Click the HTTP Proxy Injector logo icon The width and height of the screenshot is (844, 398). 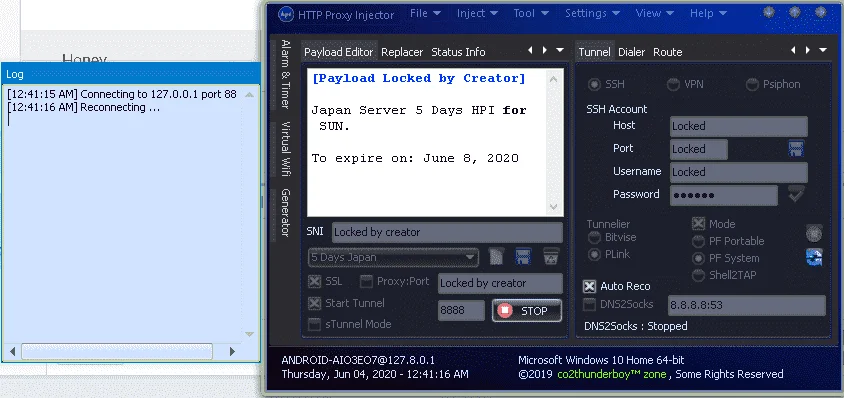(286, 14)
